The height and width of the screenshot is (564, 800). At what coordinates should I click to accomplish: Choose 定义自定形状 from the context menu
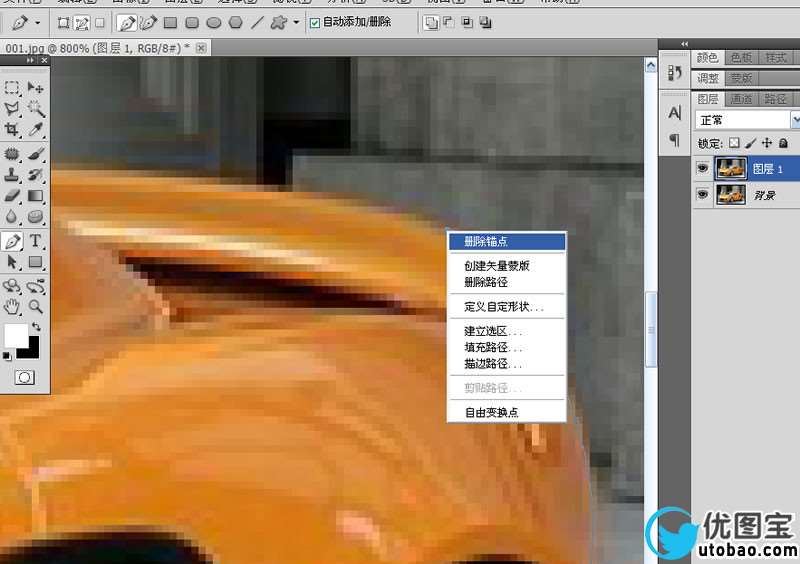(507, 307)
